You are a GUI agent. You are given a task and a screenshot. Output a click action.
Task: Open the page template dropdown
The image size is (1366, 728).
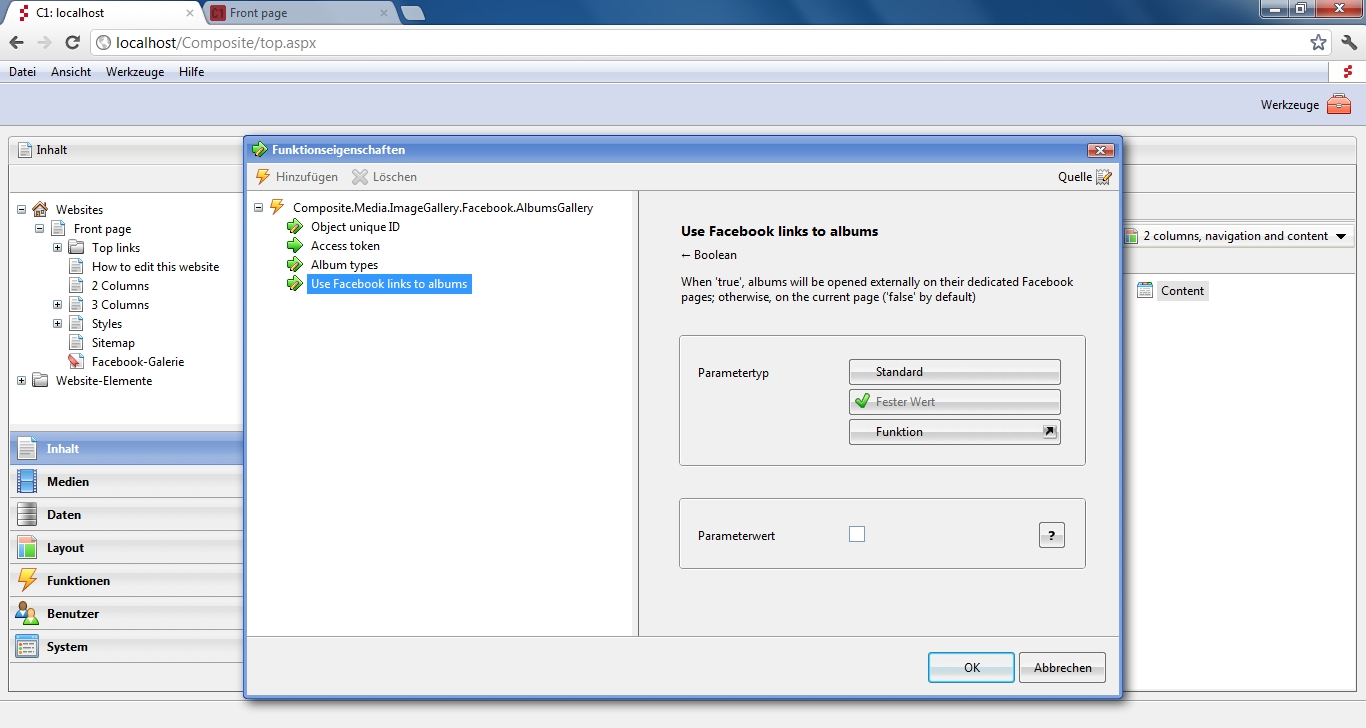pyautogui.click(x=1236, y=237)
